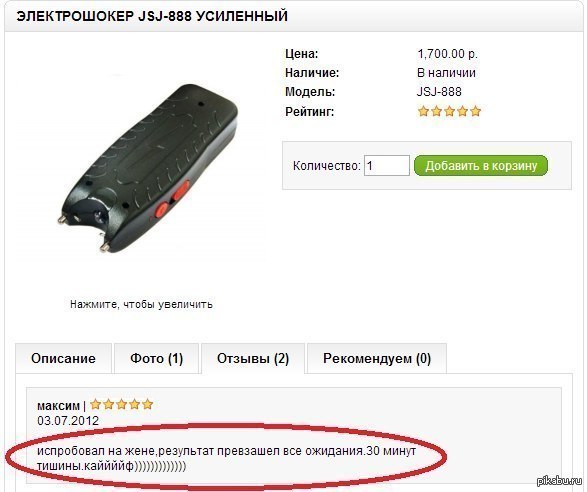Click the pikabu.ru watermark
The height and width of the screenshot is (492, 587).
(560, 481)
